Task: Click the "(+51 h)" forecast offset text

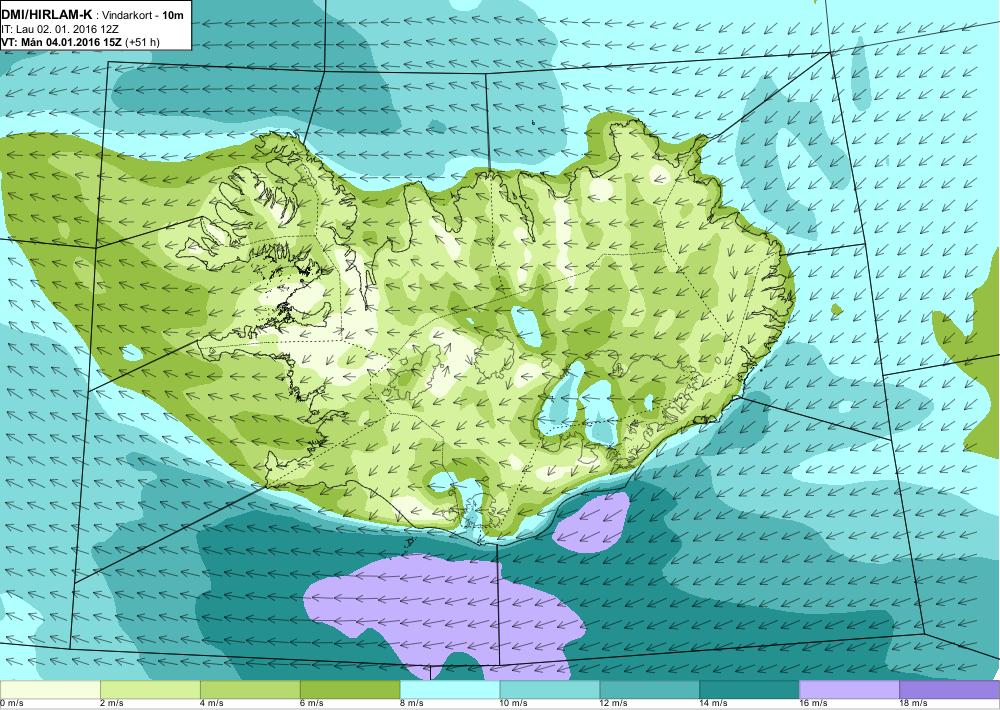Action: click(x=143, y=43)
